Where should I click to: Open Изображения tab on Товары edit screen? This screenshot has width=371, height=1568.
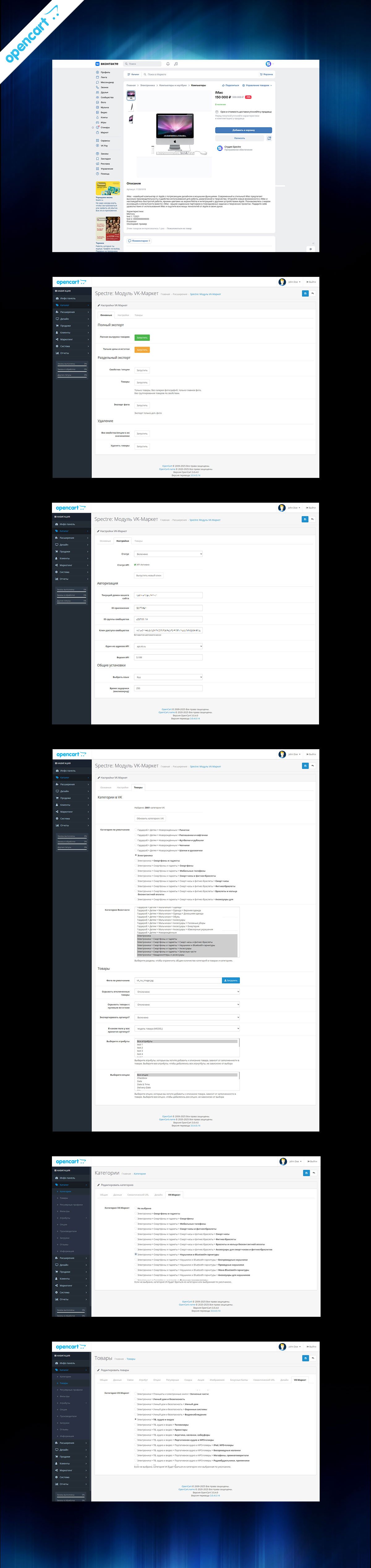pos(217,1380)
